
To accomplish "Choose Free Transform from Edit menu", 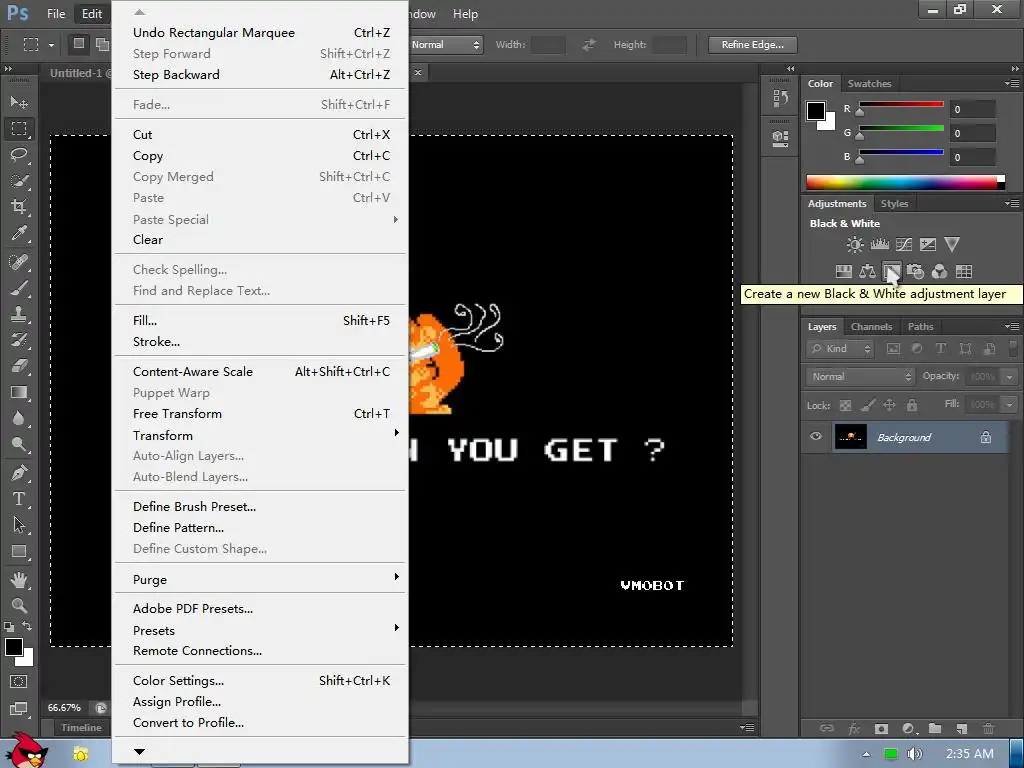I will (260, 413).
